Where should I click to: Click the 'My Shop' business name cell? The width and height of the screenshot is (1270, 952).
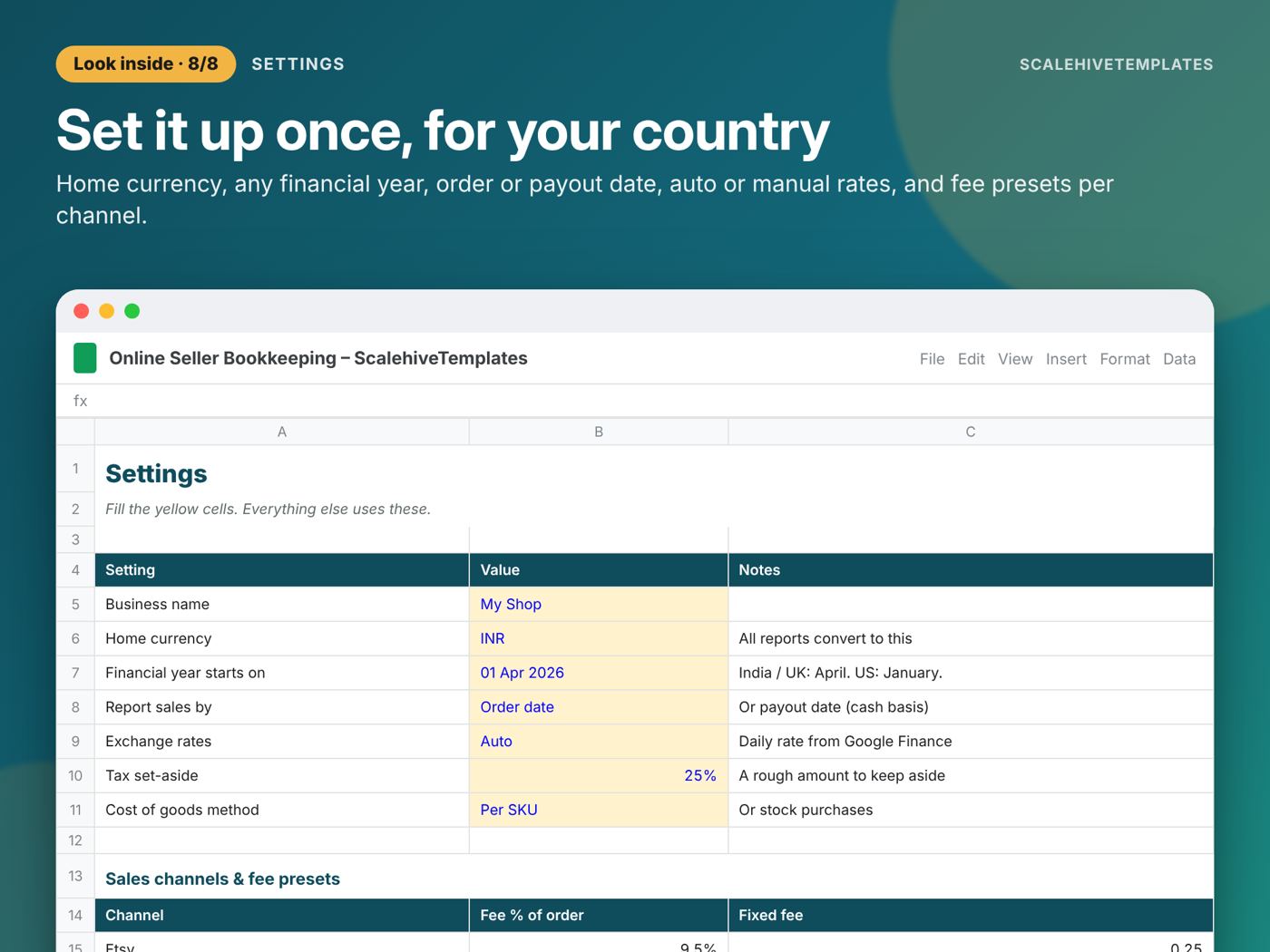pyautogui.click(x=599, y=605)
